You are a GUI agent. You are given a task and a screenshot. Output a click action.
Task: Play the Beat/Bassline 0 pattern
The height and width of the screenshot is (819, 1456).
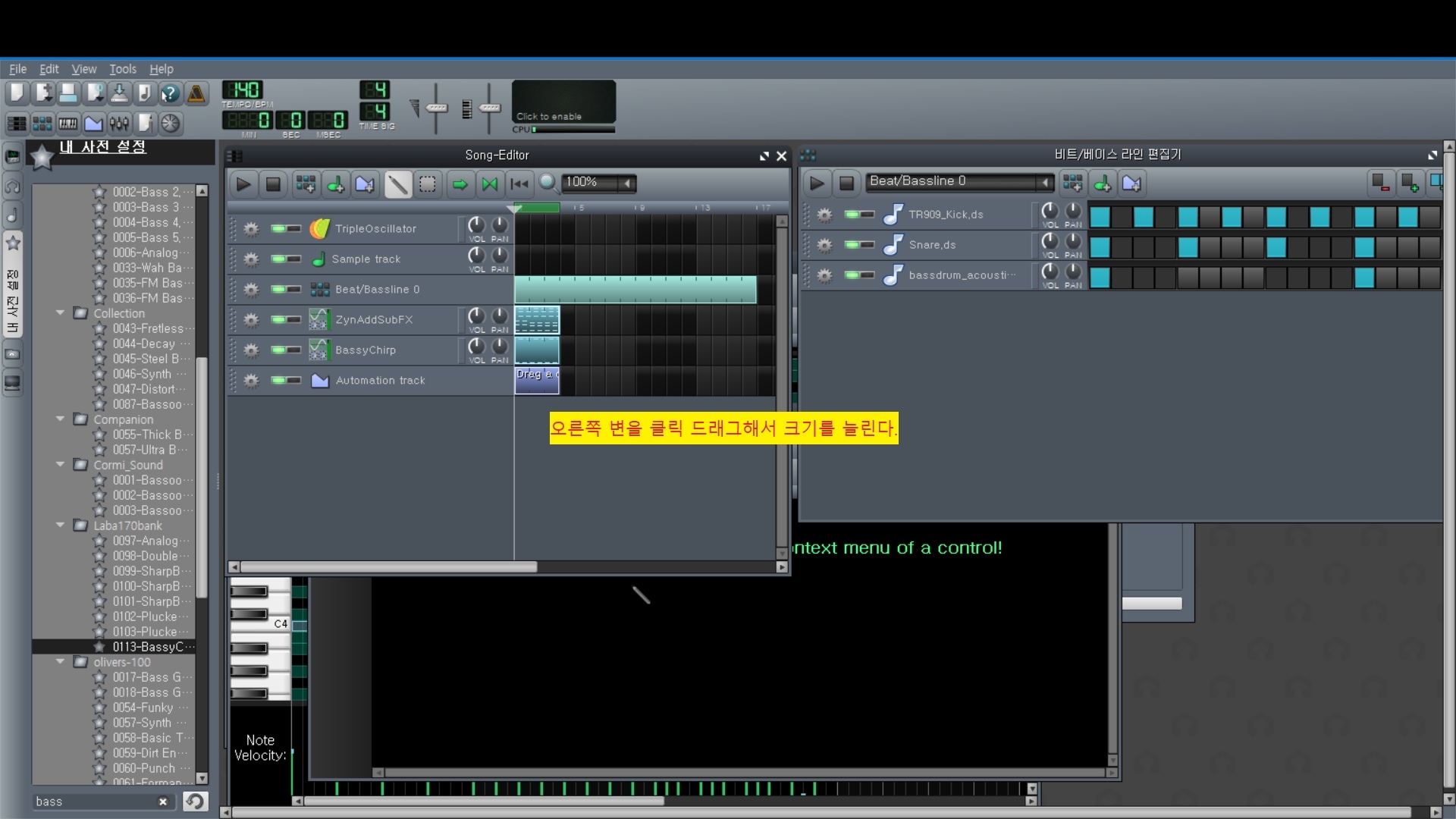(817, 183)
